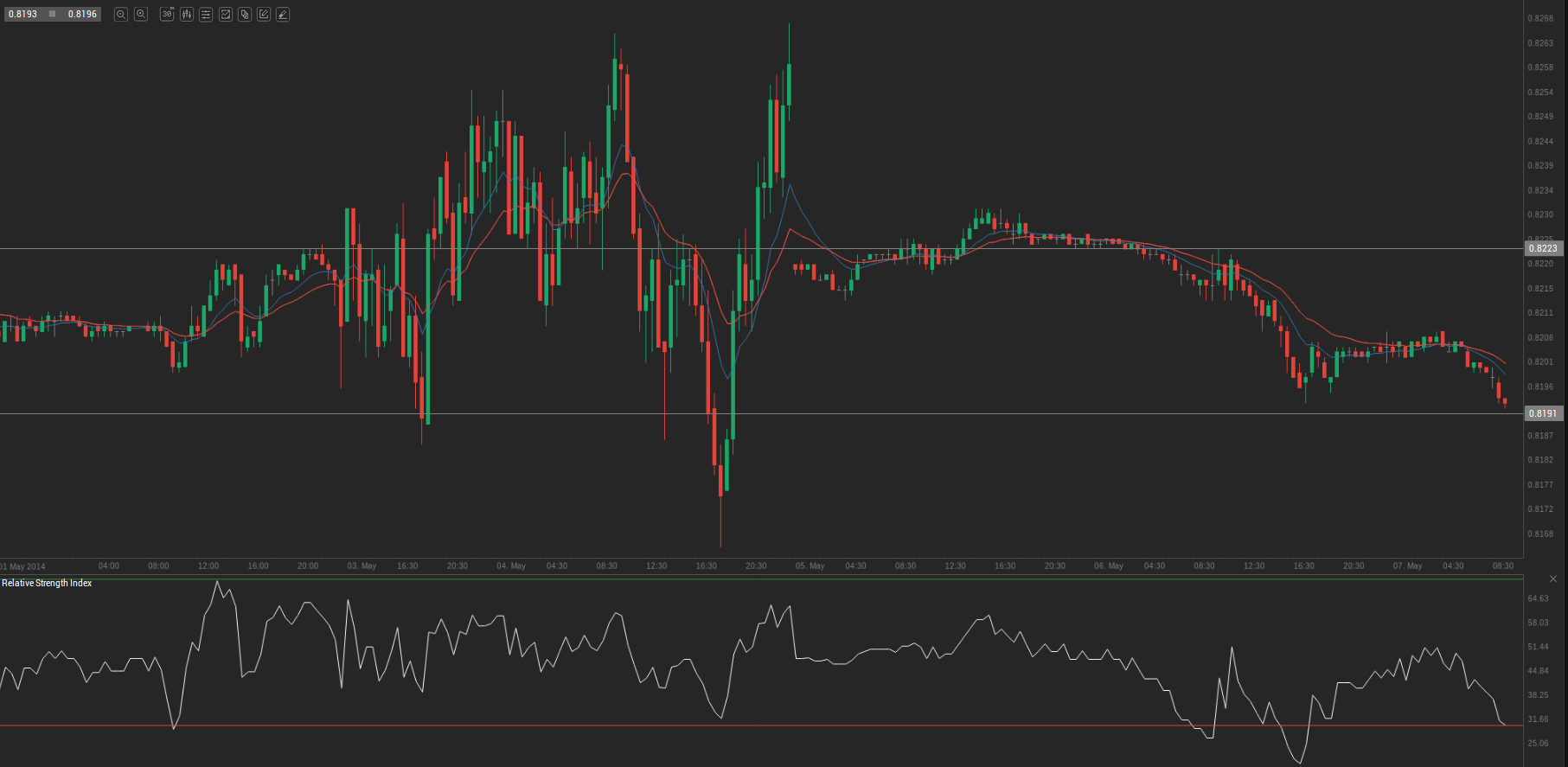Open the edit pencil-in-square tool
Image resolution: width=1568 pixels, height=767 pixels.
tap(264, 15)
